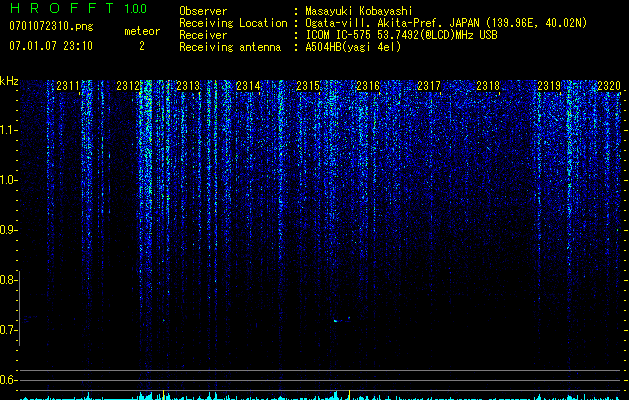Click the Receiver label
Screen dimensions: 629x400
click(x=203, y=35)
